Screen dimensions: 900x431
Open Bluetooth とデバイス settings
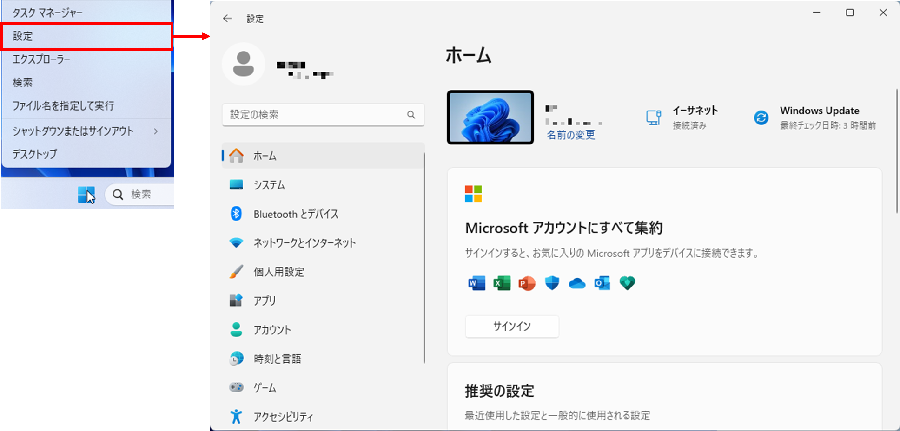coord(323,213)
